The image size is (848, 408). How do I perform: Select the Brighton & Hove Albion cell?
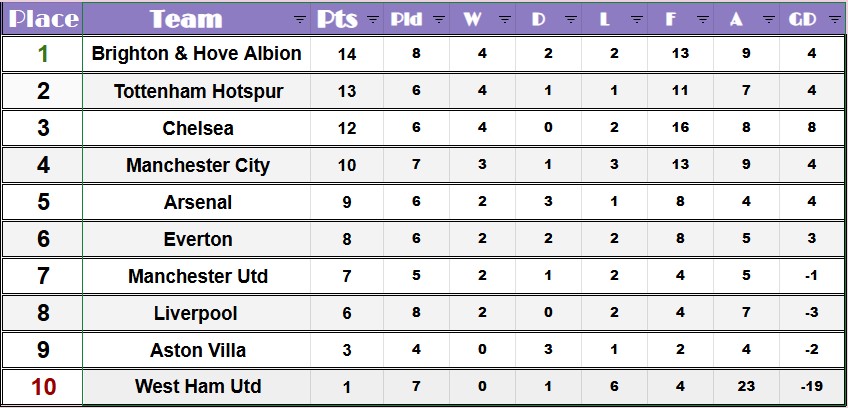tap(196, 54)
